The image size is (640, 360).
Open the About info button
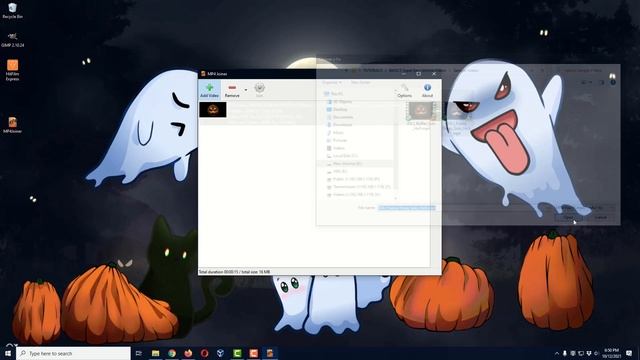(427, 90)
